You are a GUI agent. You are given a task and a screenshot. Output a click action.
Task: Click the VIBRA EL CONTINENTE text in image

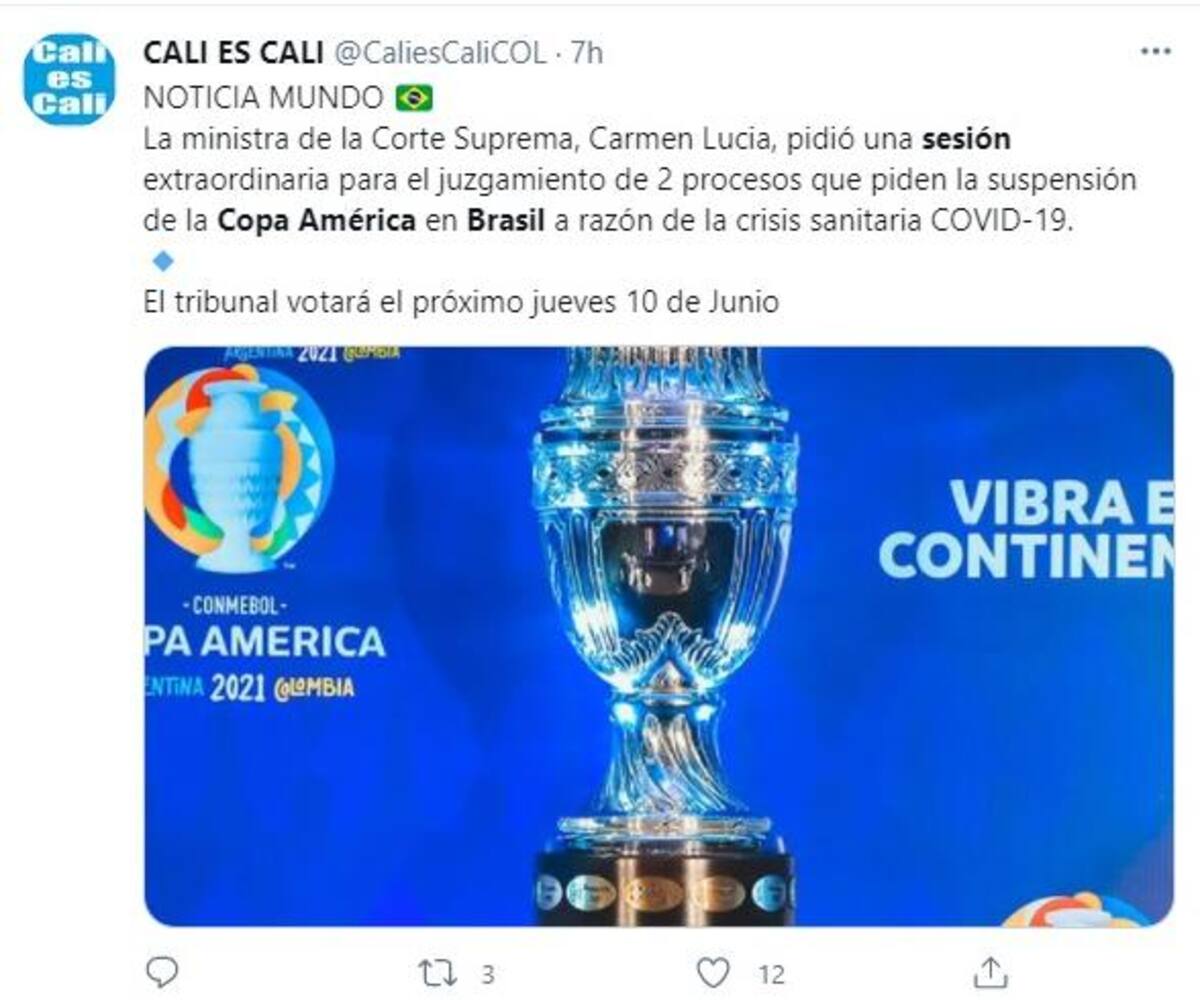(x=1027, y=530)
